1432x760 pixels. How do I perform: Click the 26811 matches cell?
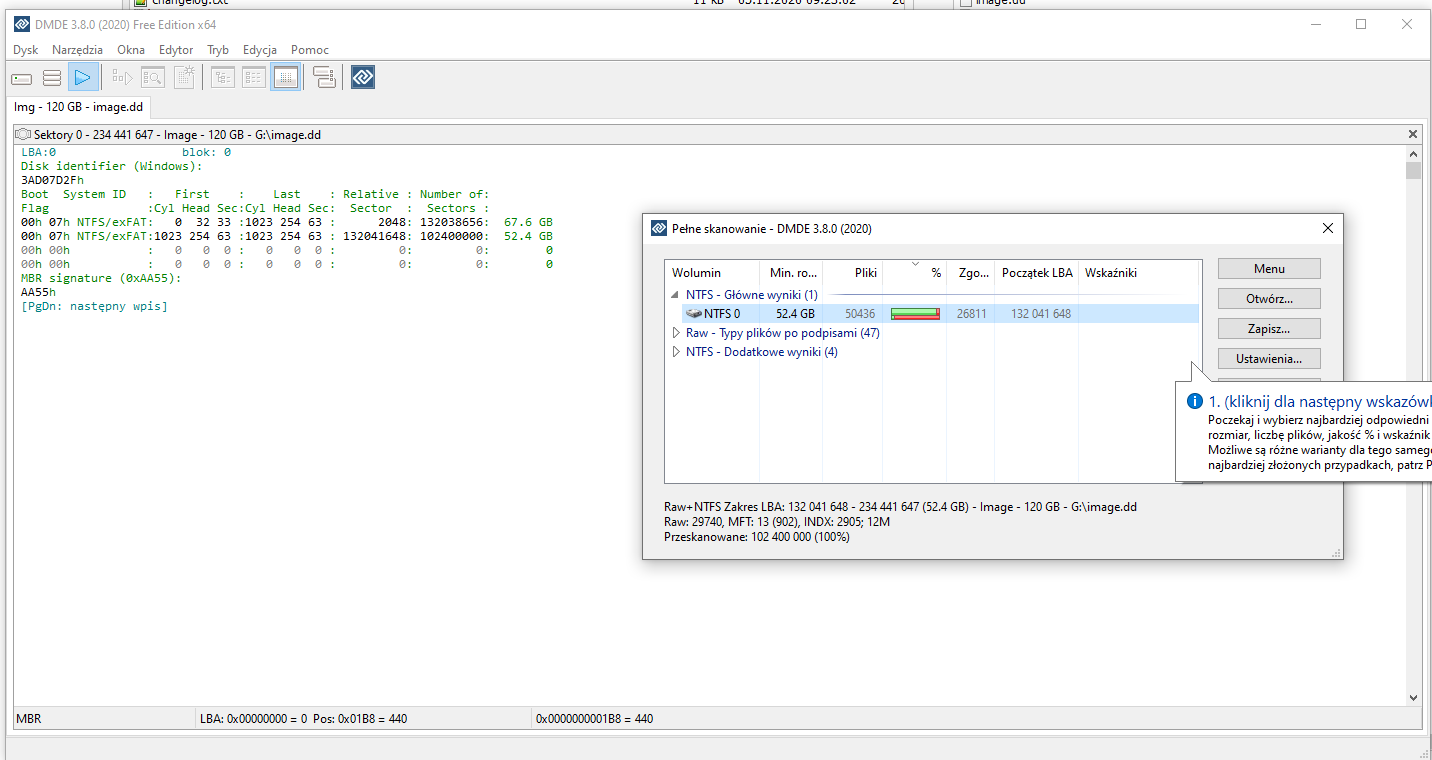pos(971,314)
